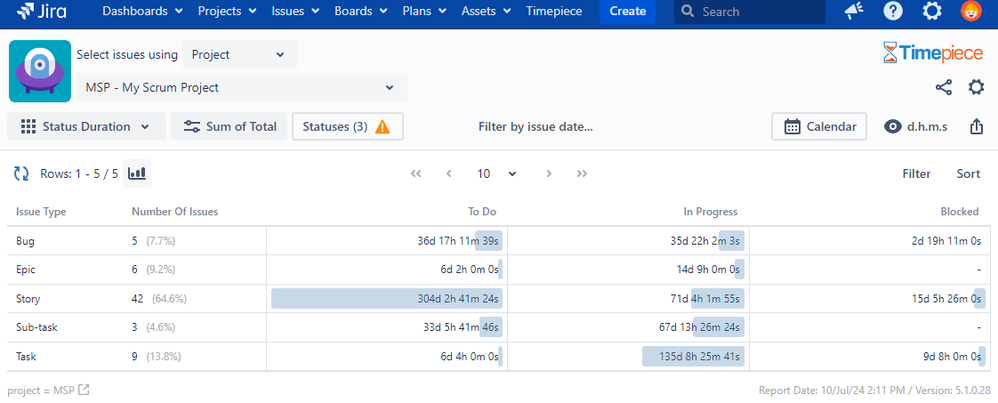Open the Timepiece menu item

click(x=552, y=11)
